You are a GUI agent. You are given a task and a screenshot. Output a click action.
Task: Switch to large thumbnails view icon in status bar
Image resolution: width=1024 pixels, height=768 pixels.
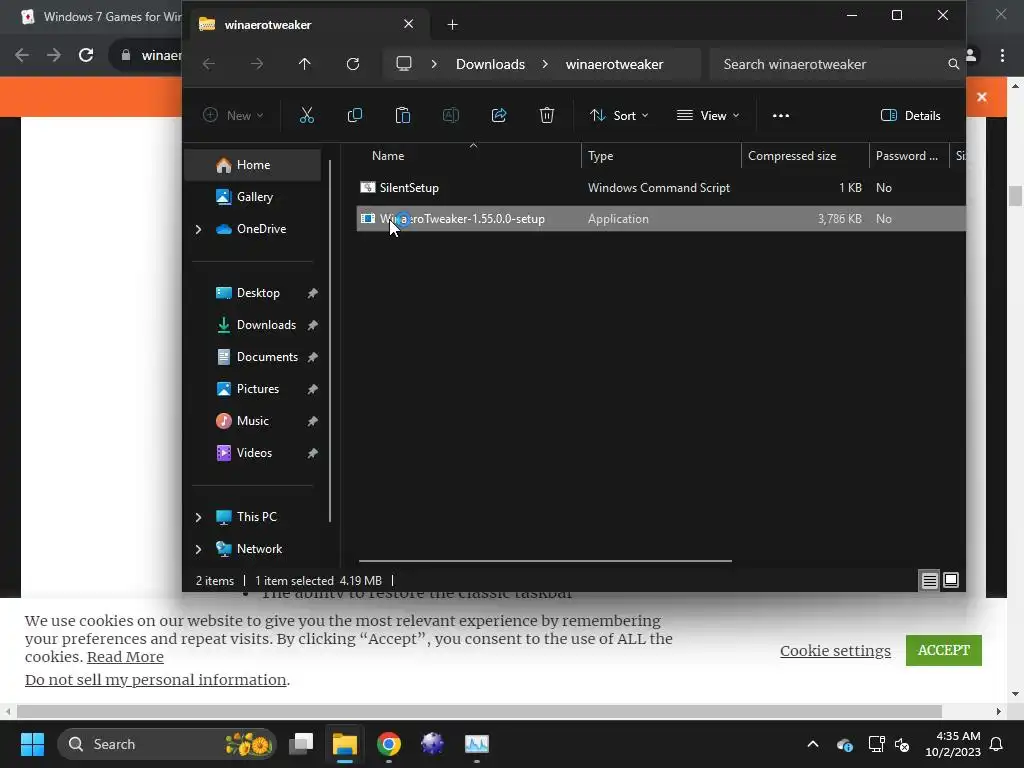point(951,580)
